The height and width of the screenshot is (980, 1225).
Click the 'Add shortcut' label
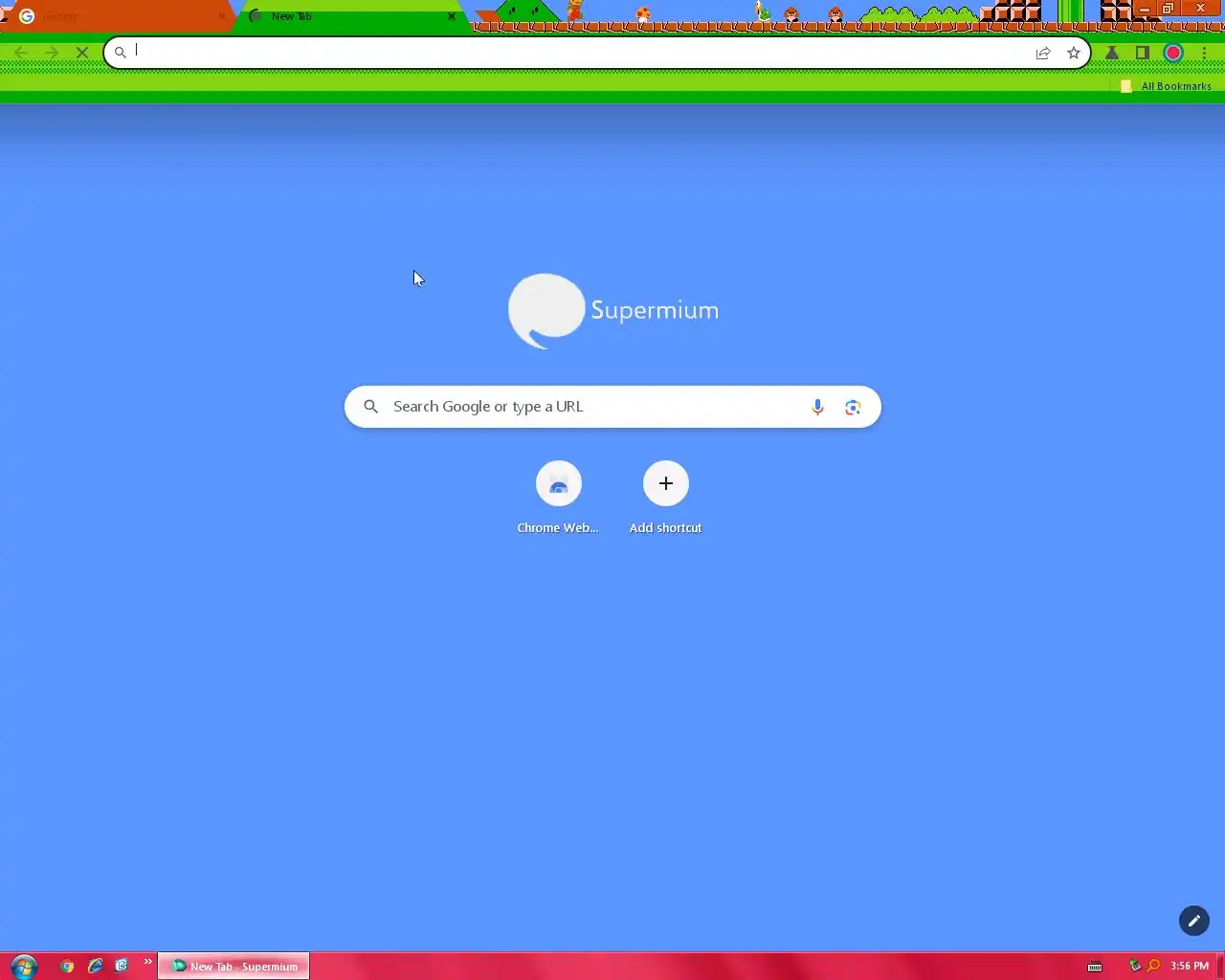click(665, 528)
